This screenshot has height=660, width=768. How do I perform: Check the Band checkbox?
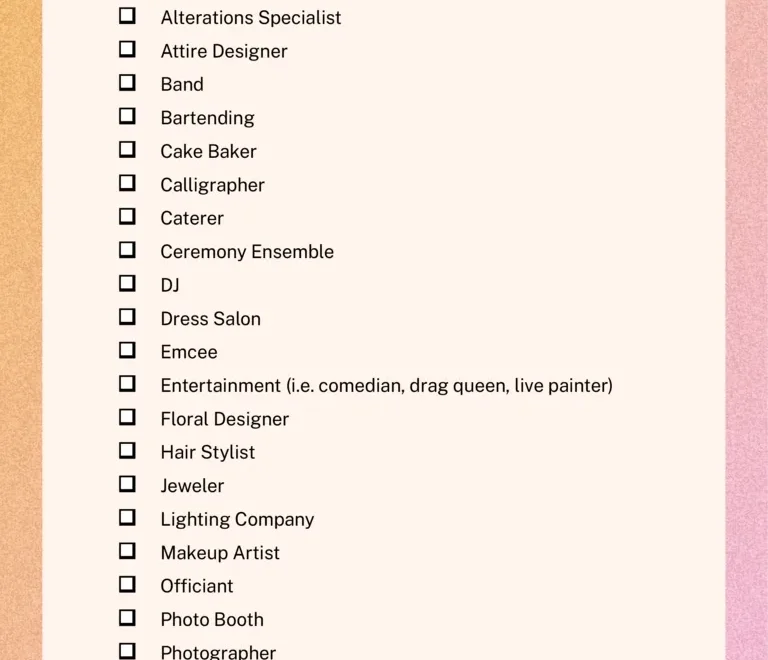tap(127, 82)
